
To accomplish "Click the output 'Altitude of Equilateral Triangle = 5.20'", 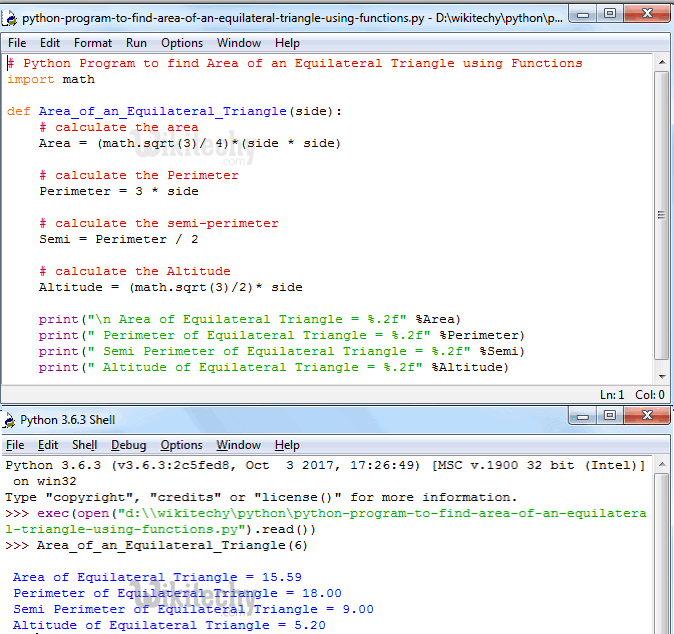I will 169,625.
